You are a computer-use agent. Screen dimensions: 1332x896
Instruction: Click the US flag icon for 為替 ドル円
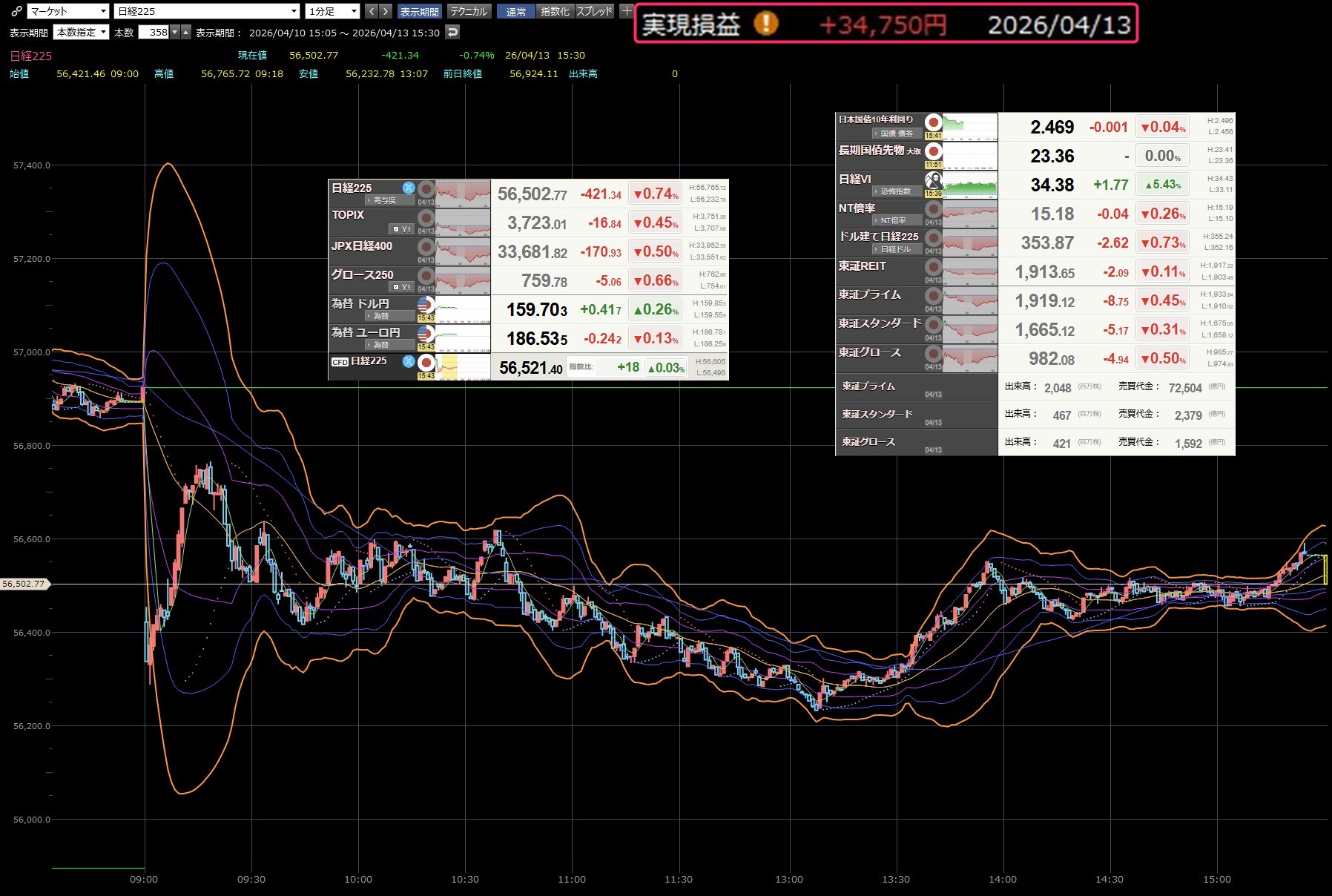pyautogui.click(x=426, y=304)
